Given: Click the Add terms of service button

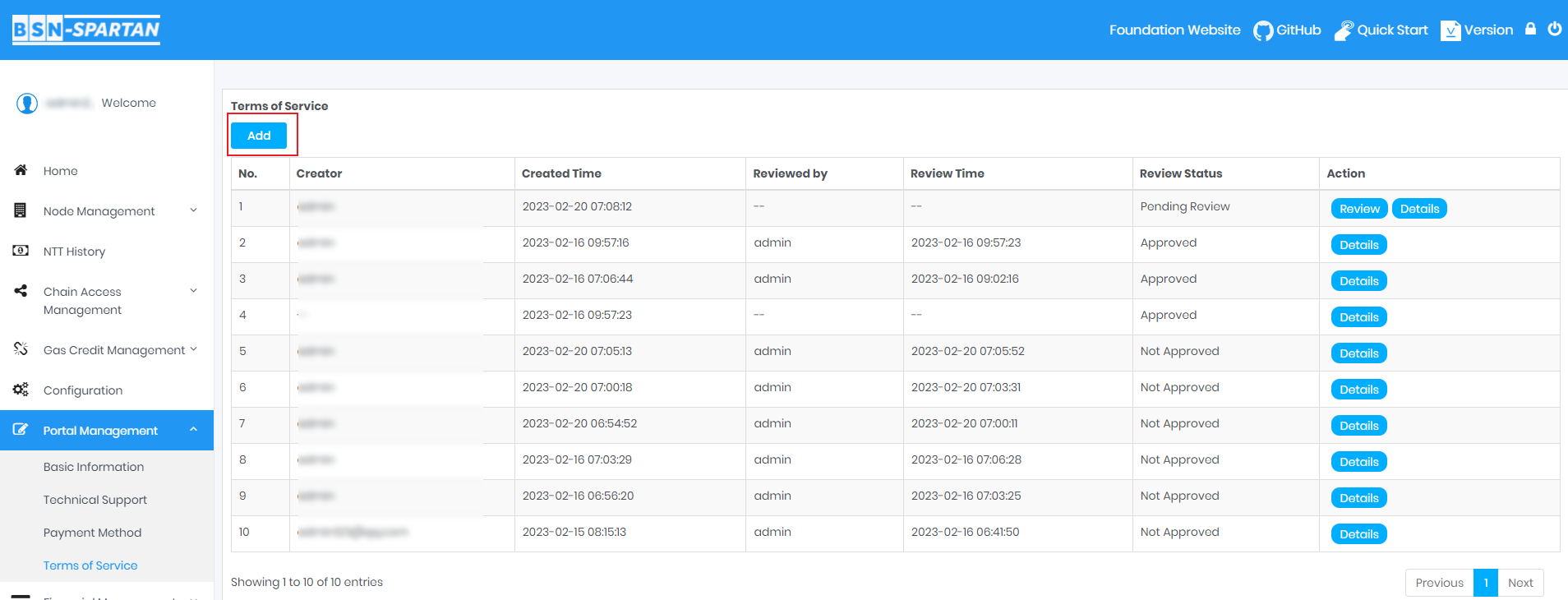Looking at the screenshot, I should 259,136.
